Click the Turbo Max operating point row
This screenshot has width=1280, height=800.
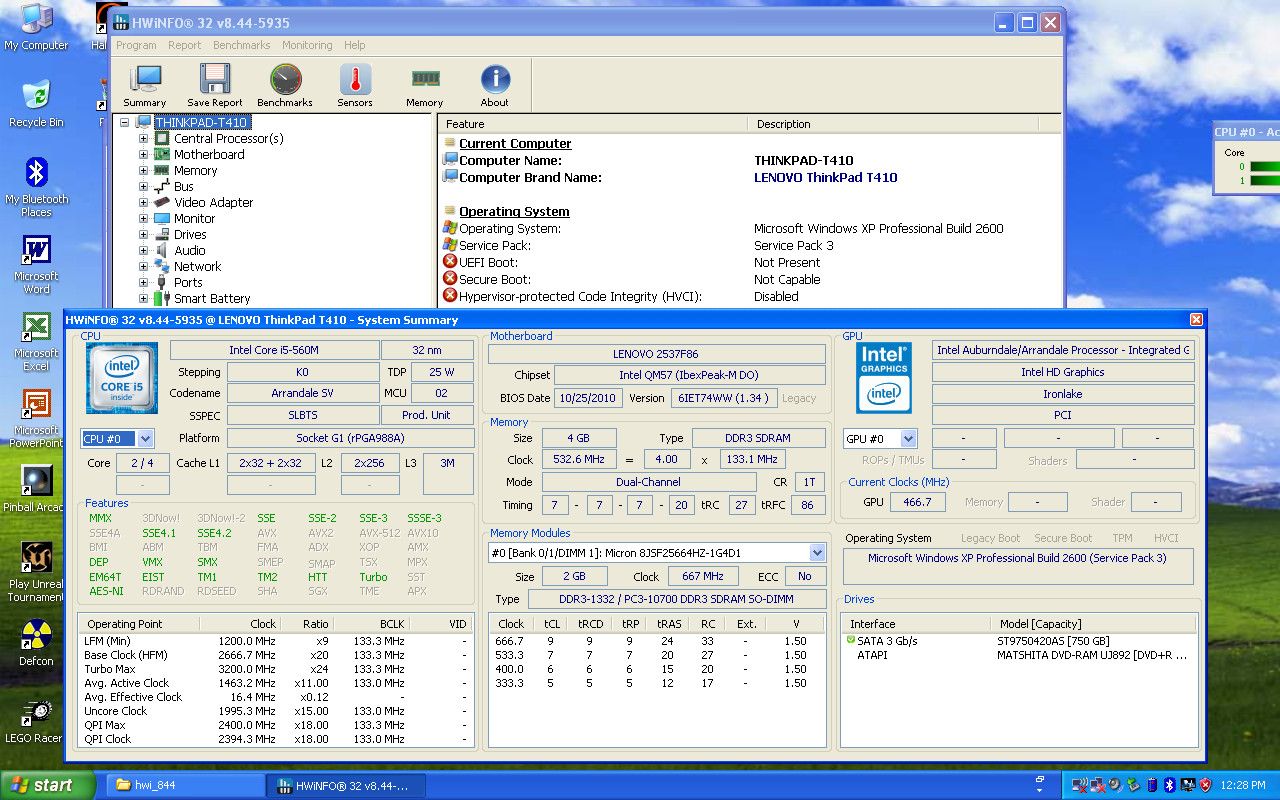275,669
